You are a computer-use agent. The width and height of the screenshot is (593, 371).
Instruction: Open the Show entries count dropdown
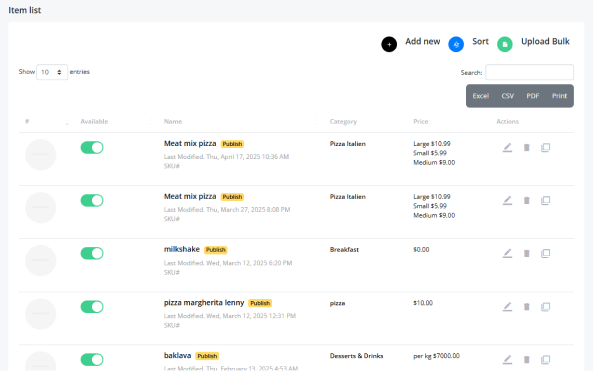(x=52, y=72)
